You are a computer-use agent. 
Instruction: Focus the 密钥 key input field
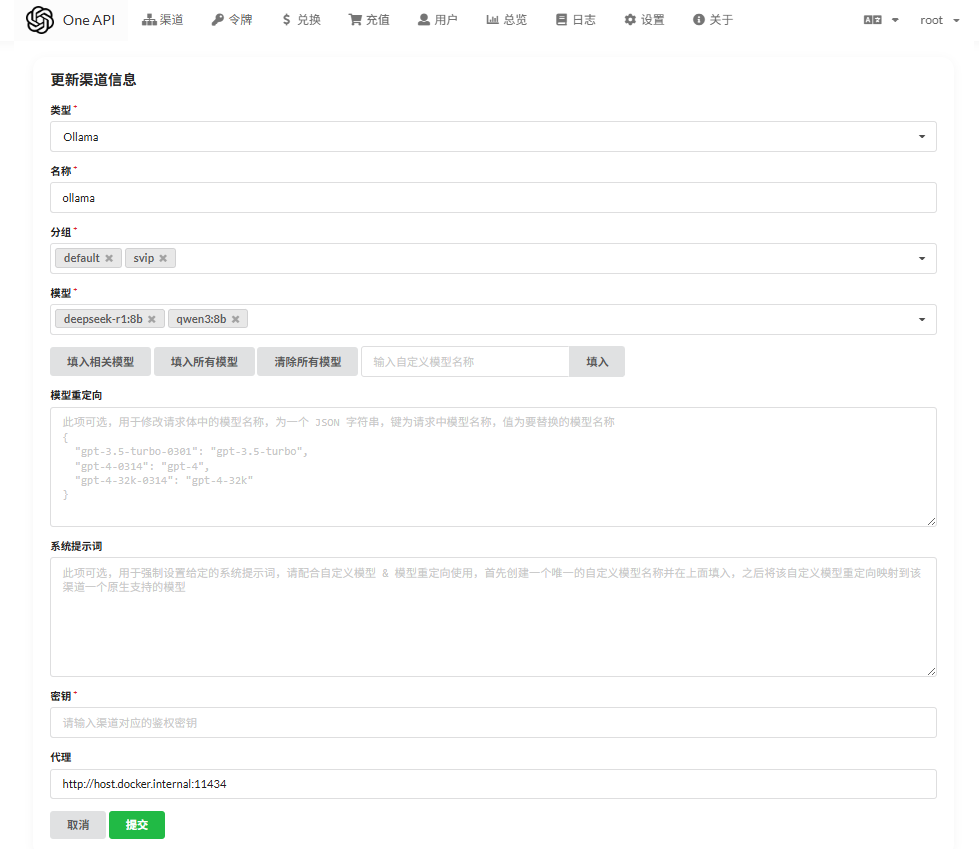pyautogui.click(x=493, y=722)
